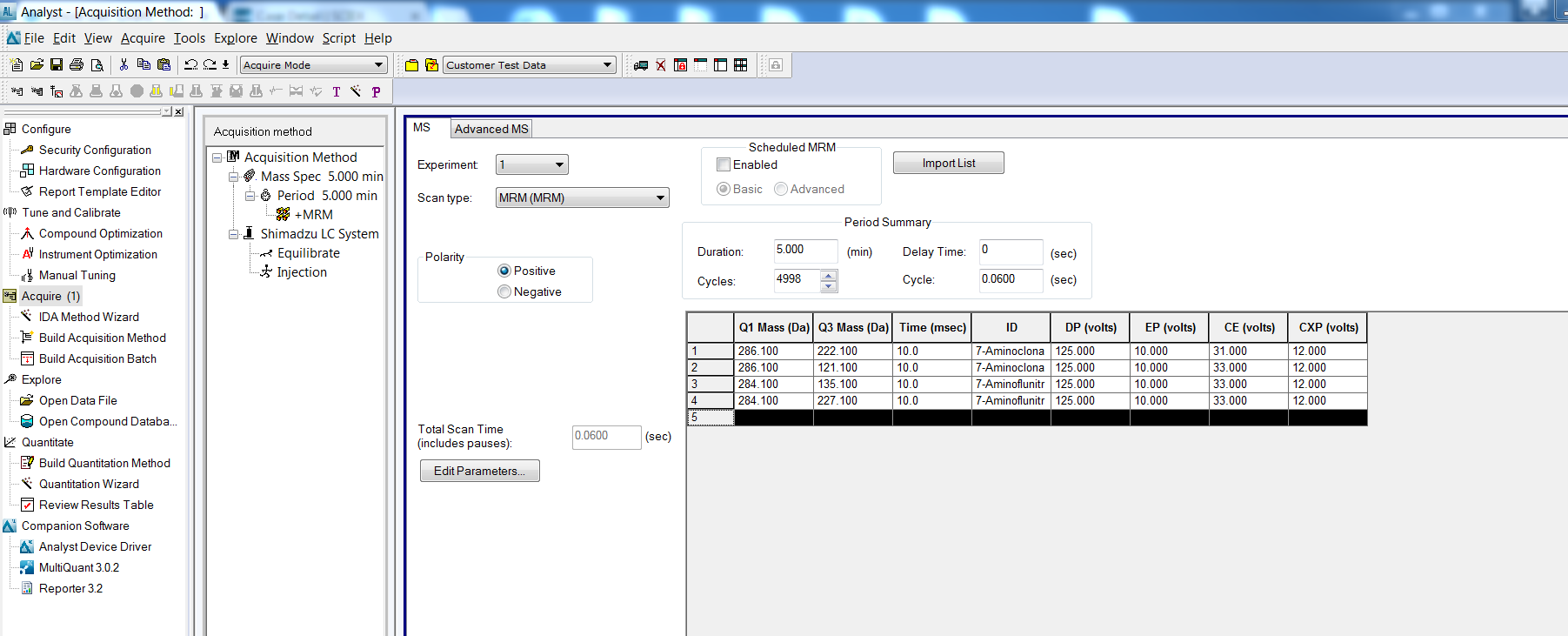Click the Import List button
Screen dimensions: 1568x636
pos(948,164)
